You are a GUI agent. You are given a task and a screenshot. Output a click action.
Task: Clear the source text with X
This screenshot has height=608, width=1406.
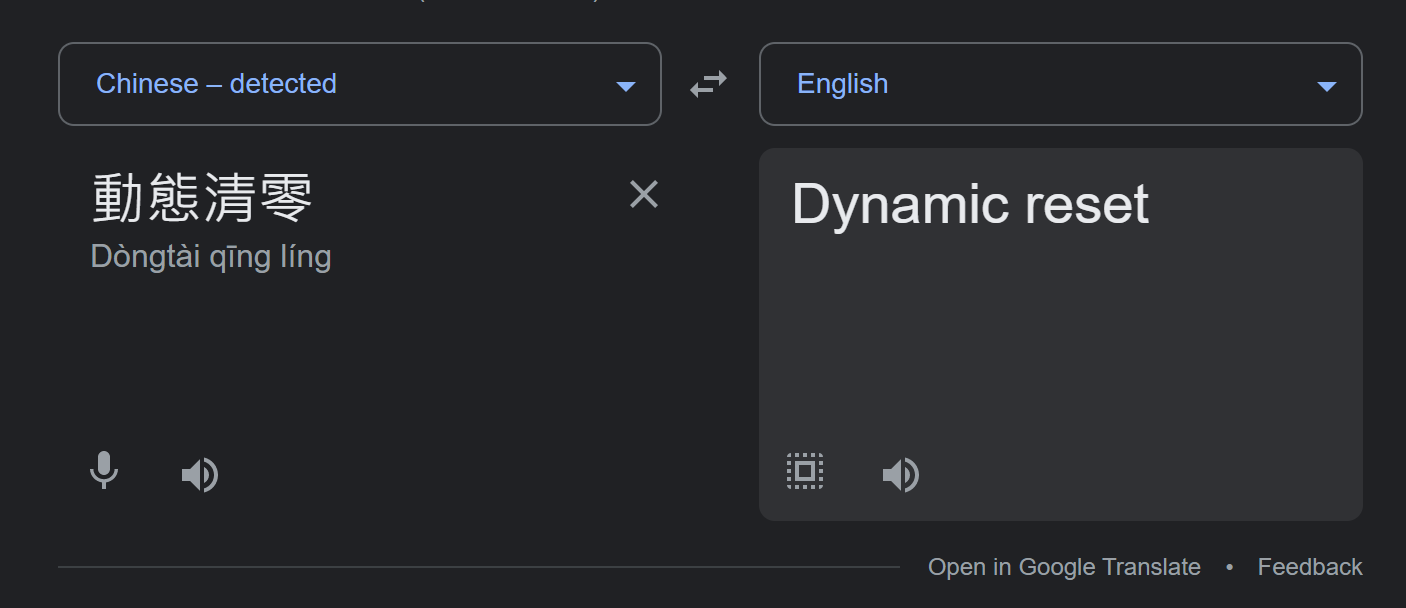[644, 194]
